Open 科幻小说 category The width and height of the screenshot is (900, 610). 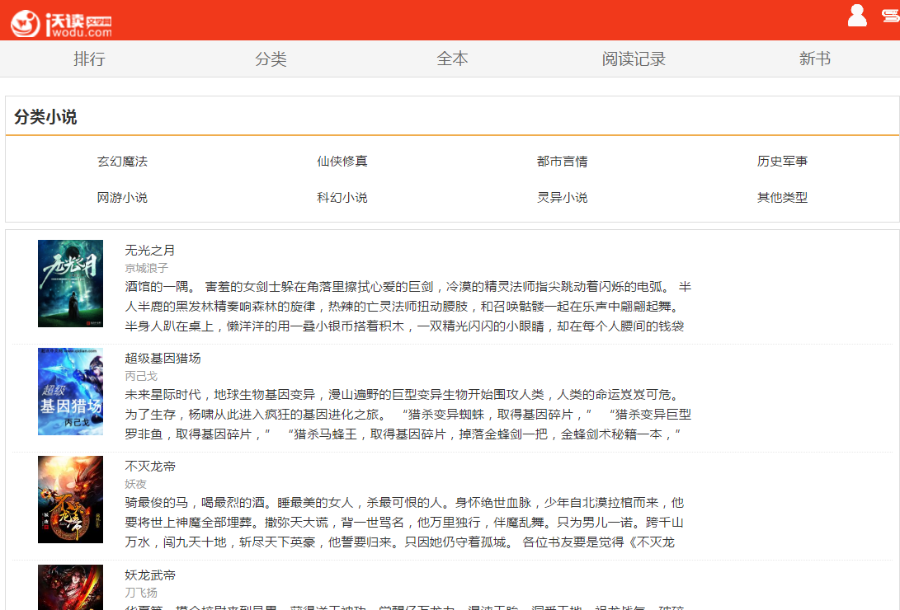(342, 197)
